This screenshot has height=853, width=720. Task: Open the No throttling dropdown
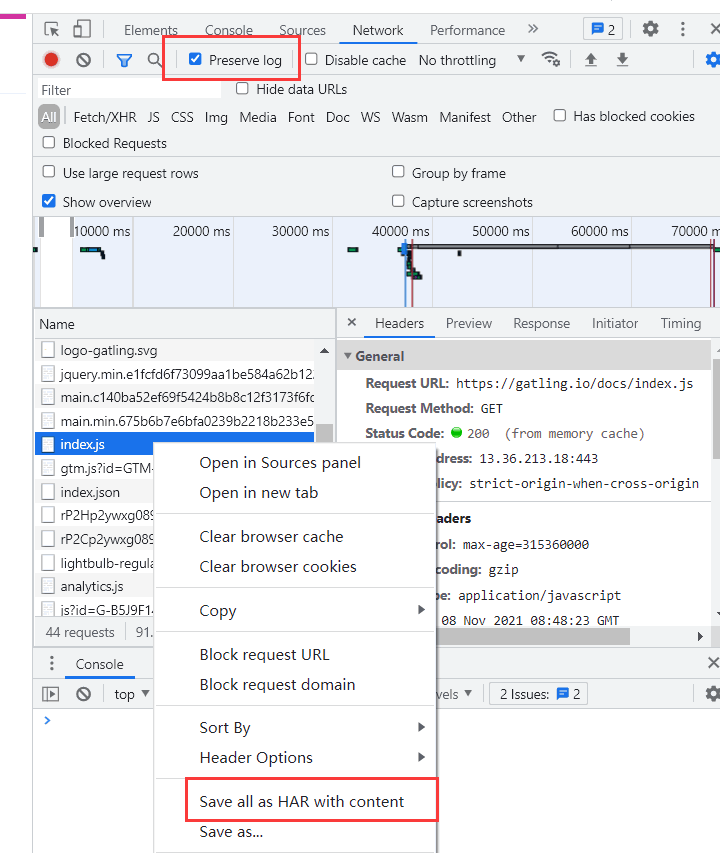coord(471,60)
